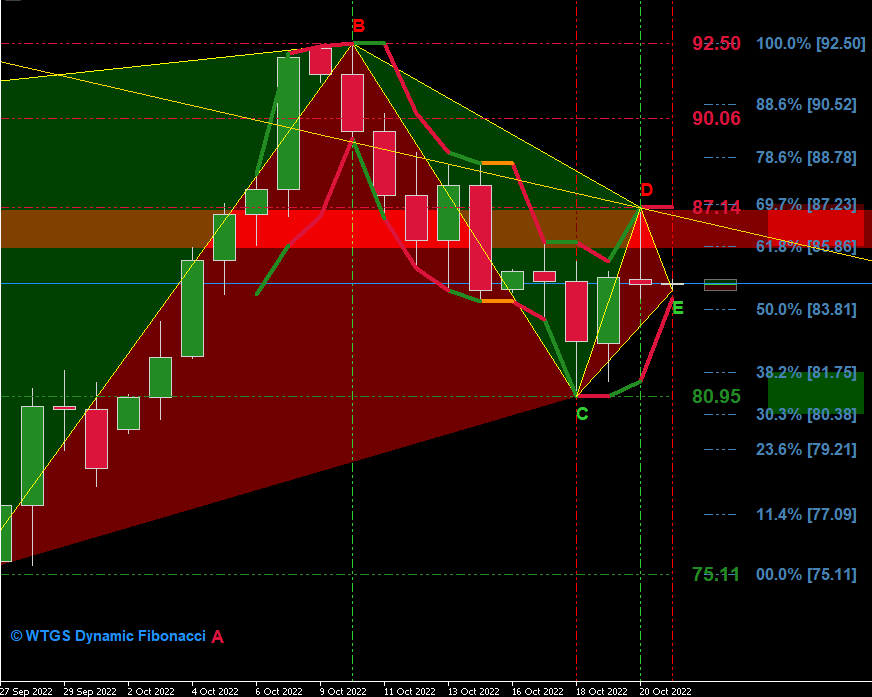Click the red A label
This screenshot has width=872, height=697.
(217, 637)
